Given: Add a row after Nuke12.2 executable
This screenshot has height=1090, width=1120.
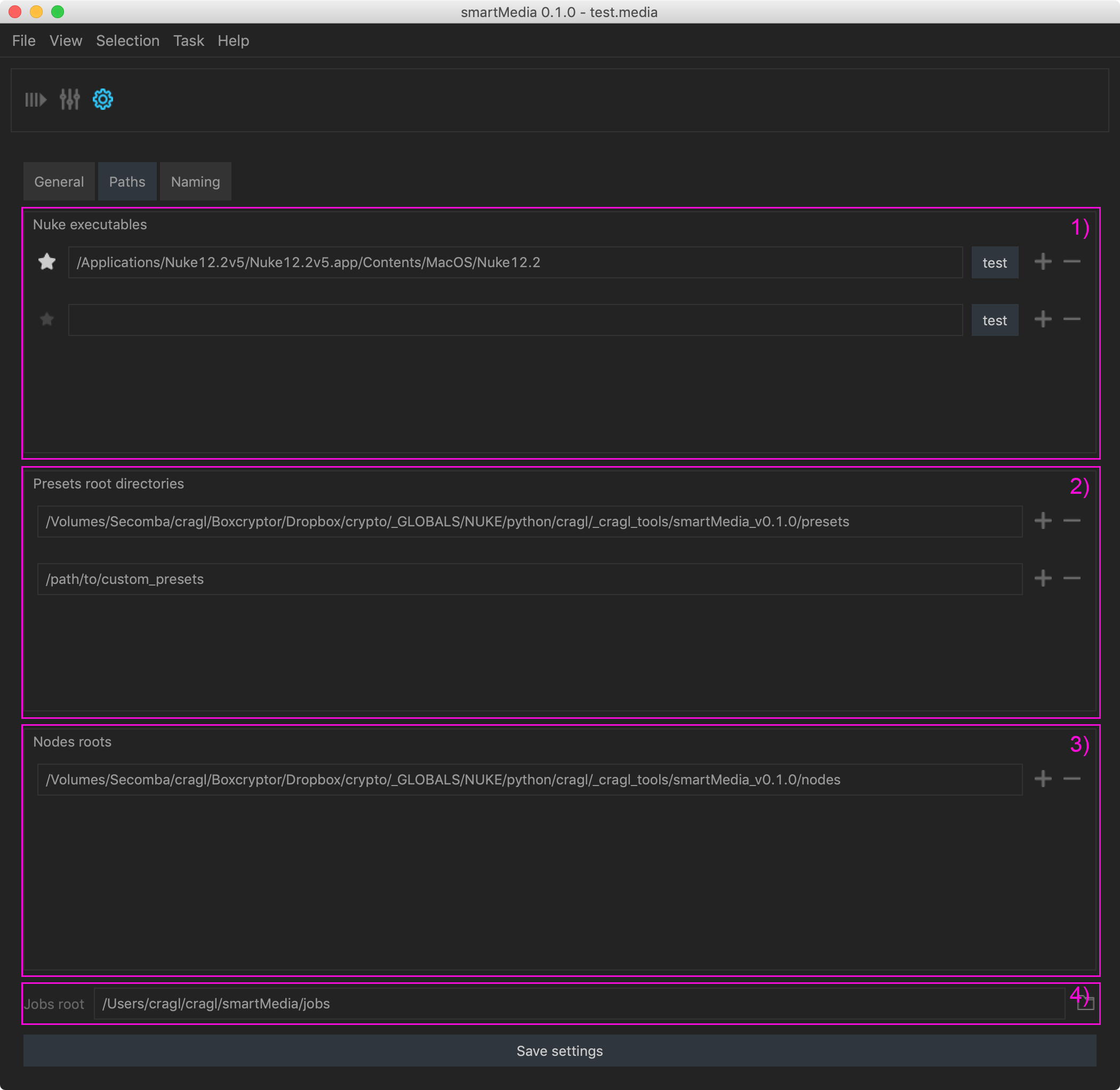Looking at the screenshot, I should [x=1043, y=262].
